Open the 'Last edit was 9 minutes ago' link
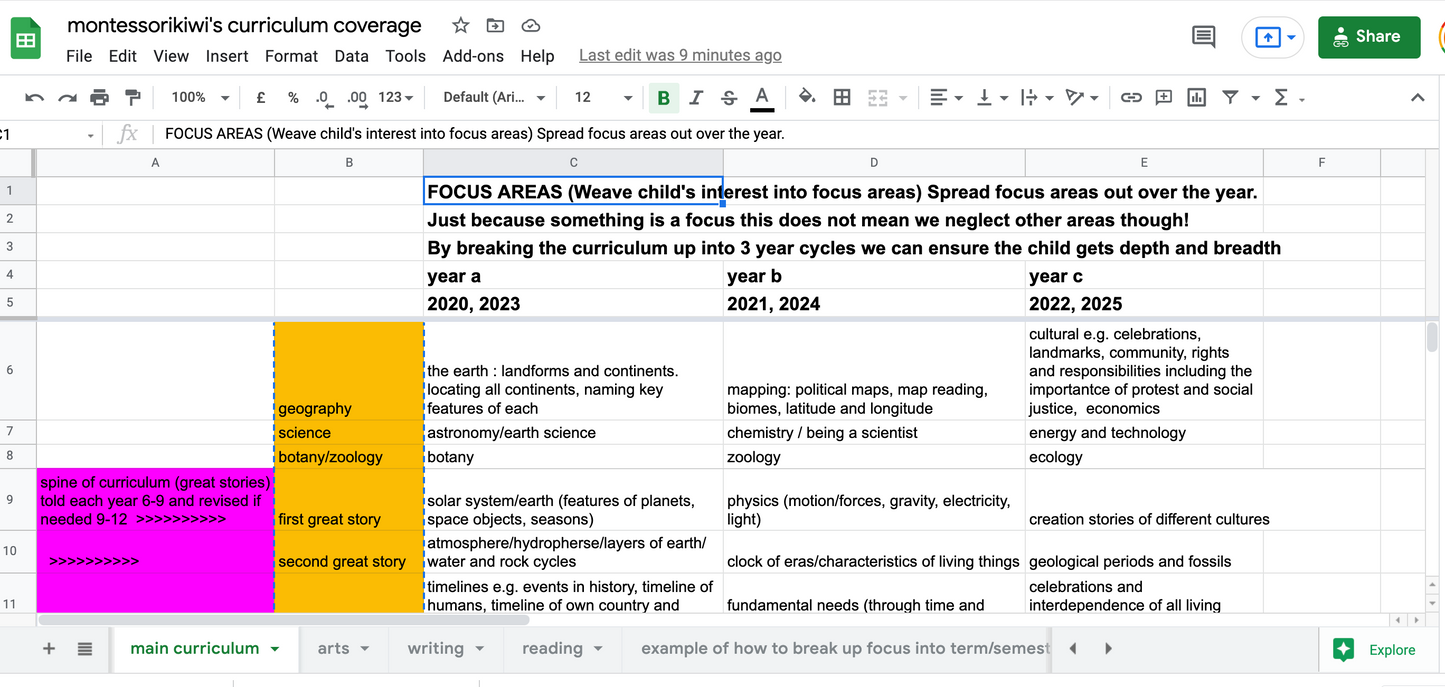This screenshot has width=1445, height=687. pyautogui.click(x=680, y=56)
